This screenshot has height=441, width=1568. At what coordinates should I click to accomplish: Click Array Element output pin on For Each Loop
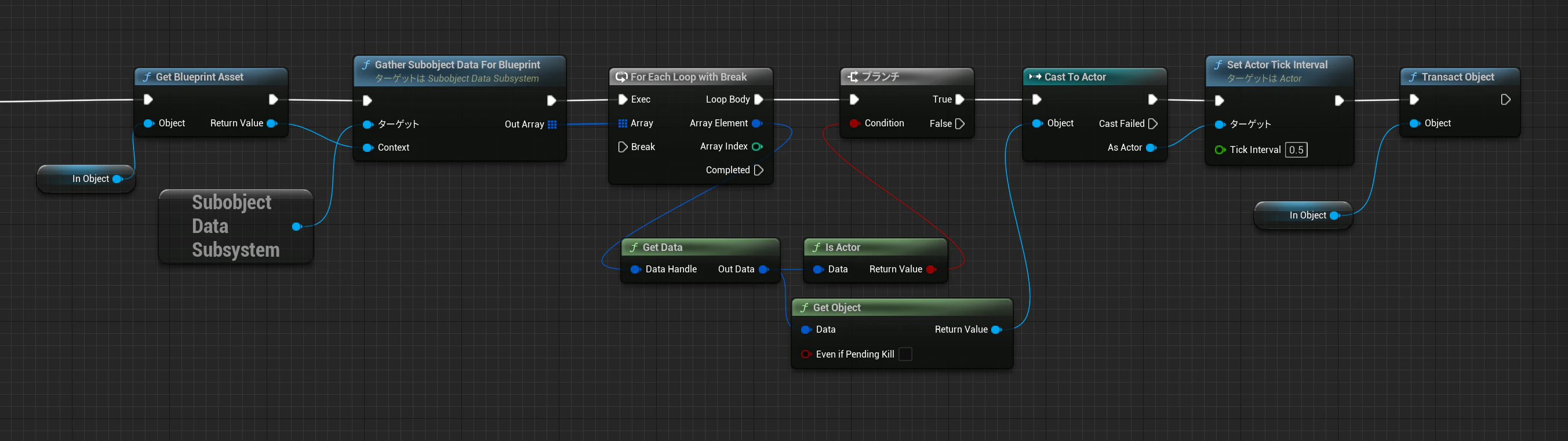point(757,123)
